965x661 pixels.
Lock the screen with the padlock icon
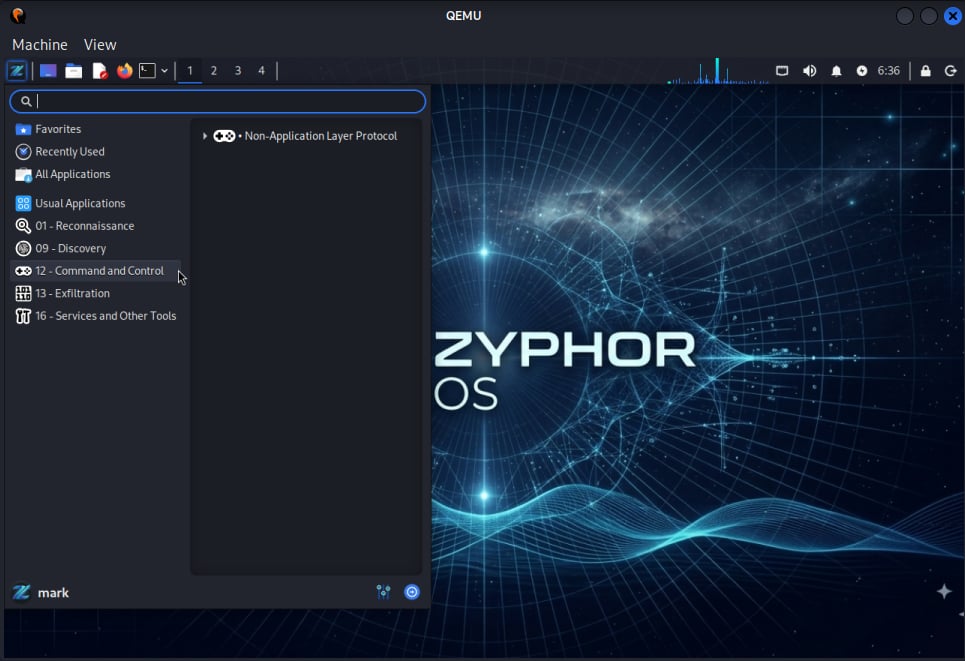[x=925, y=71]
